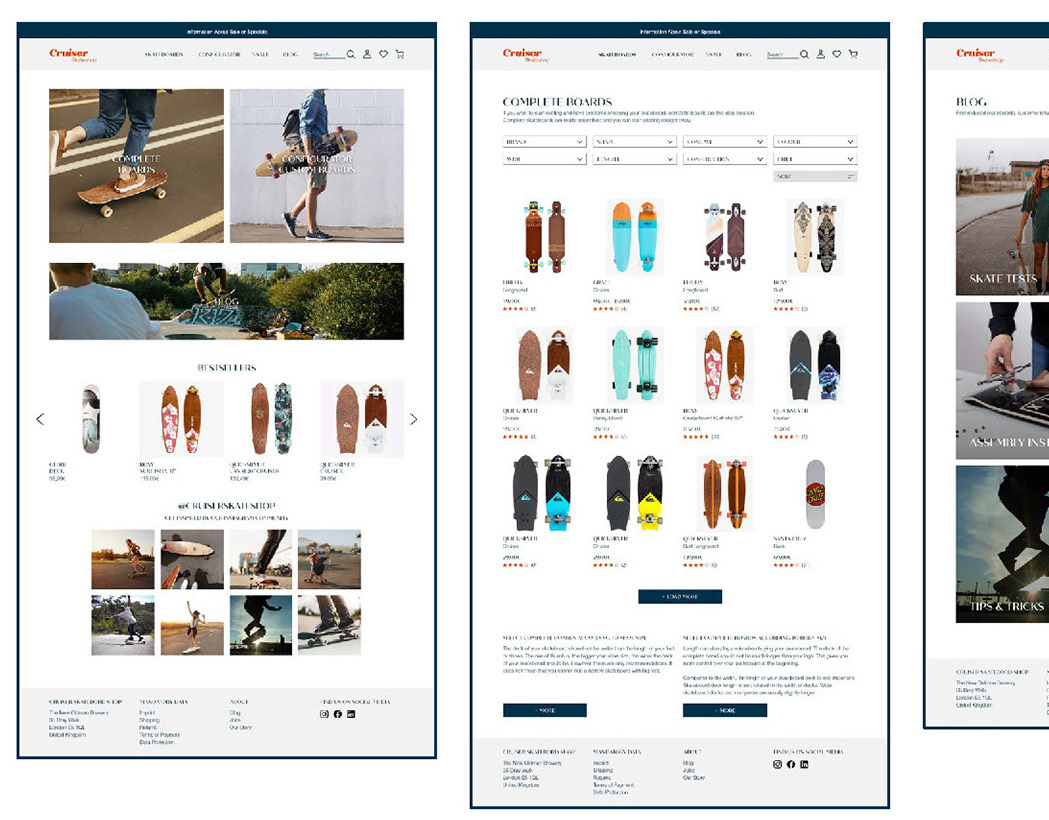Expand the Colour filter dropdown
The width and height of the screenshot is (1049, 820).
[x=815, y=142]
